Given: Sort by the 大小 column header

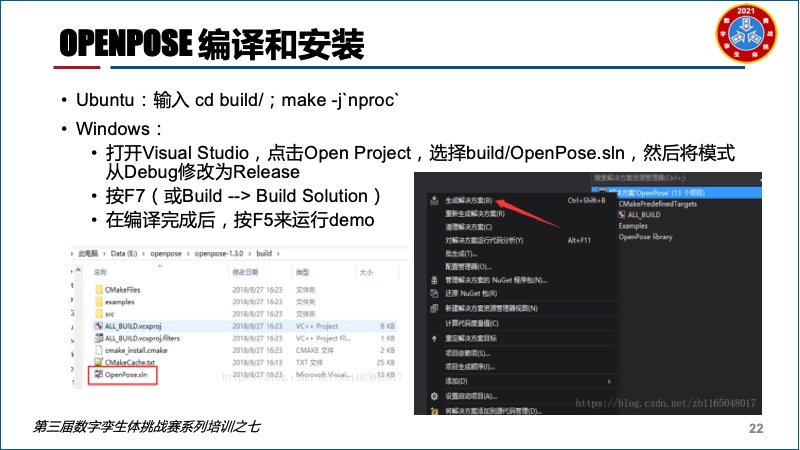Looking at the screenshot, I should click(x=366, y=272).
